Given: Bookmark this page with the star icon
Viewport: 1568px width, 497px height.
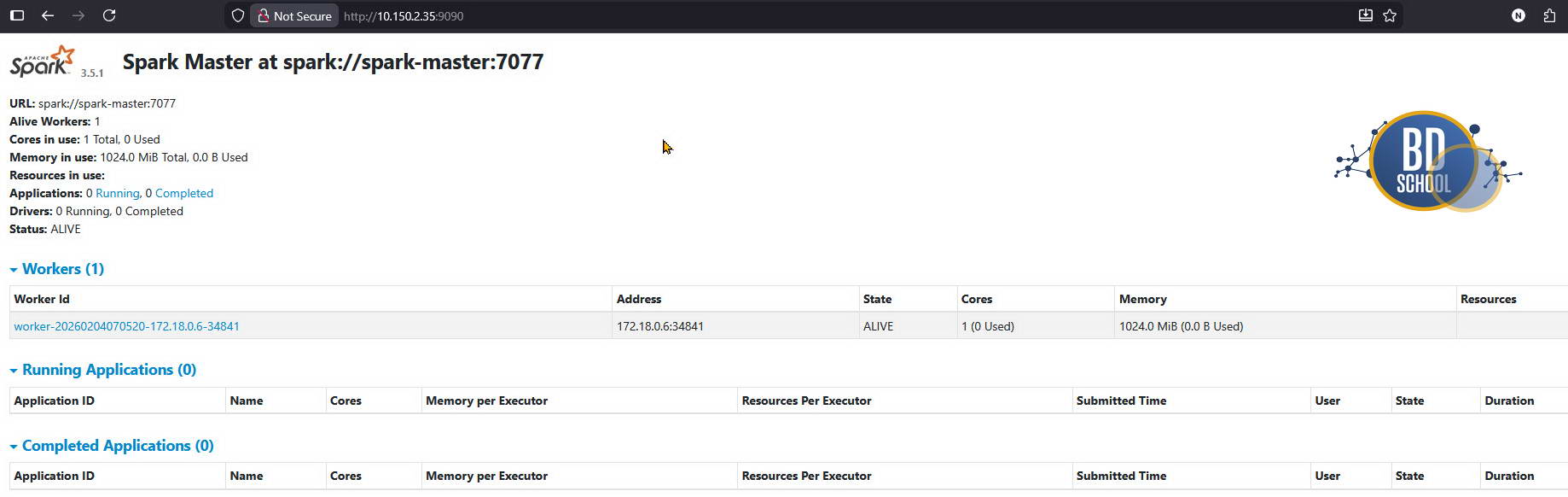Looking at the screenshot, I should point(1390,15).
